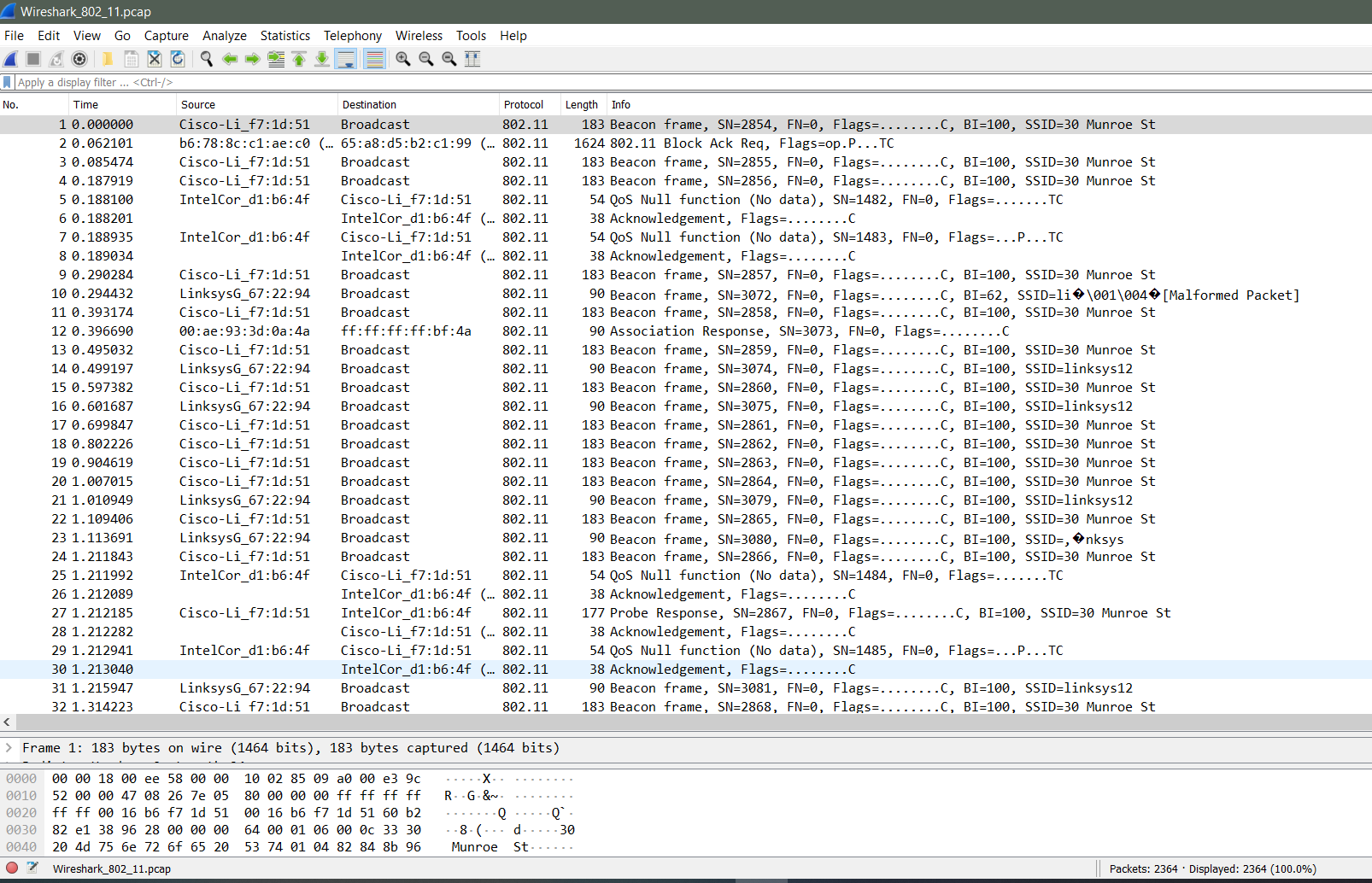Click the Packets: 2364 status bar text
This screenshot has height=883, width=1372.
pyautogui.click(x=1145, y=868)
